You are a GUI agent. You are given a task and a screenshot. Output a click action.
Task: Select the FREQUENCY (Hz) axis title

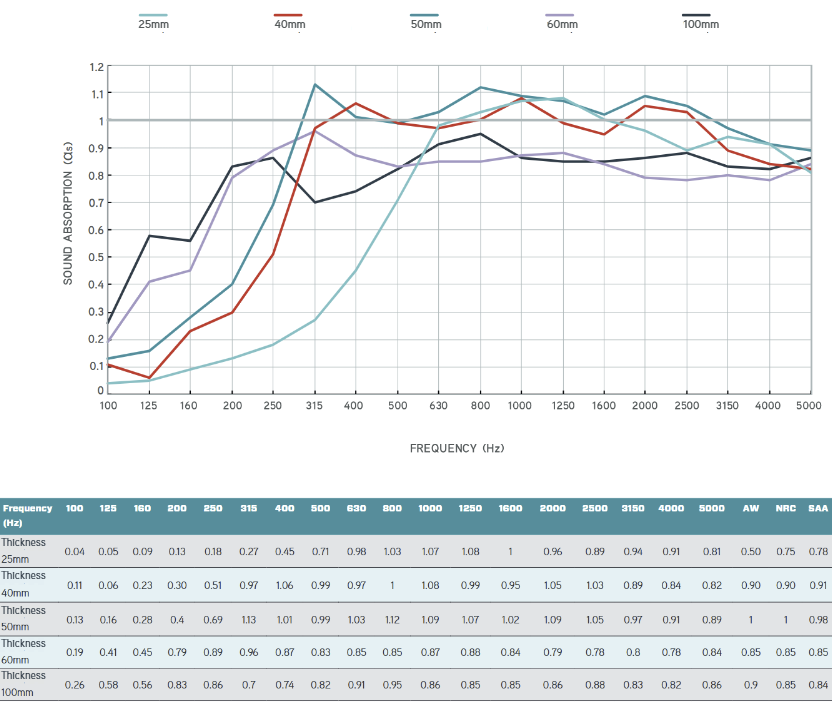[457, 448]
